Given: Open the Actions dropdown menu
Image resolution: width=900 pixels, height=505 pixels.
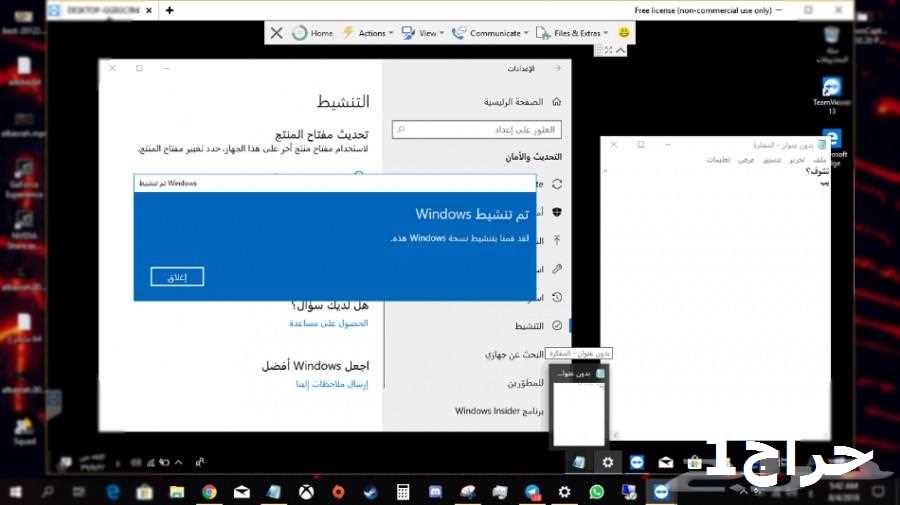Looking at the screenshot, I should point(368,33).
